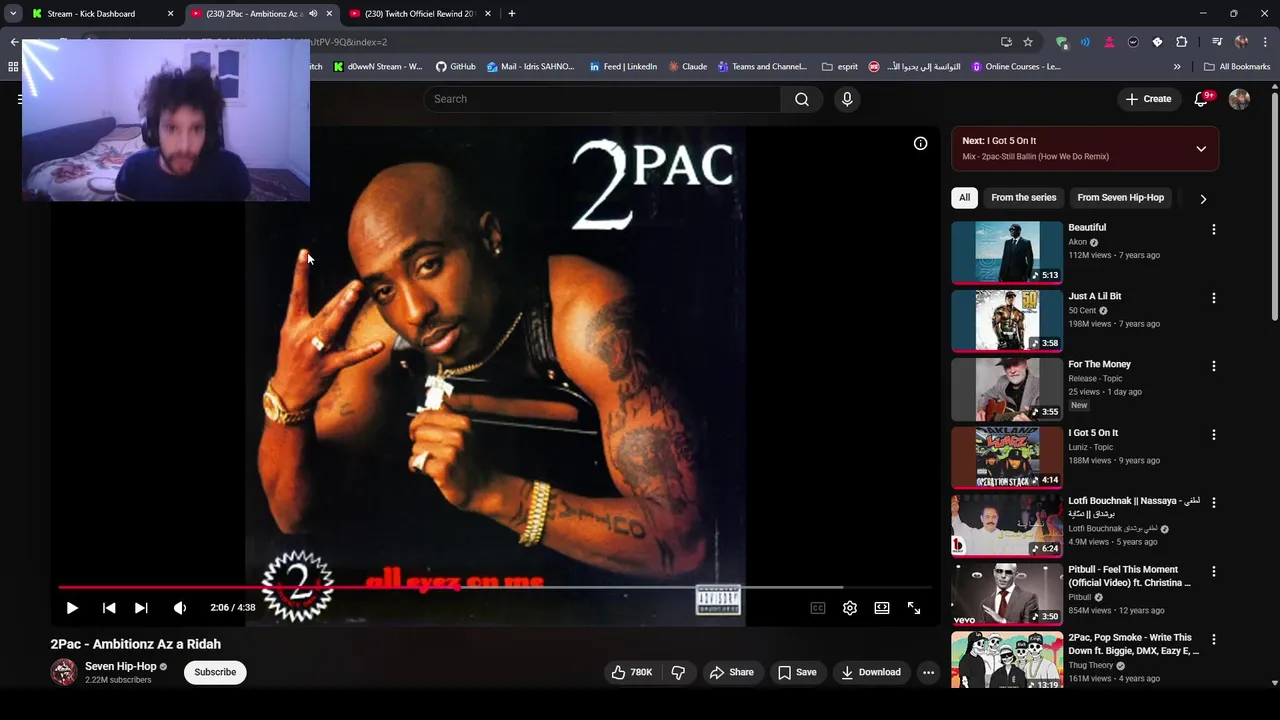The width and height of the screenshot is (1280, 720).
Task: Open the Create menu
Action: 1148,99
